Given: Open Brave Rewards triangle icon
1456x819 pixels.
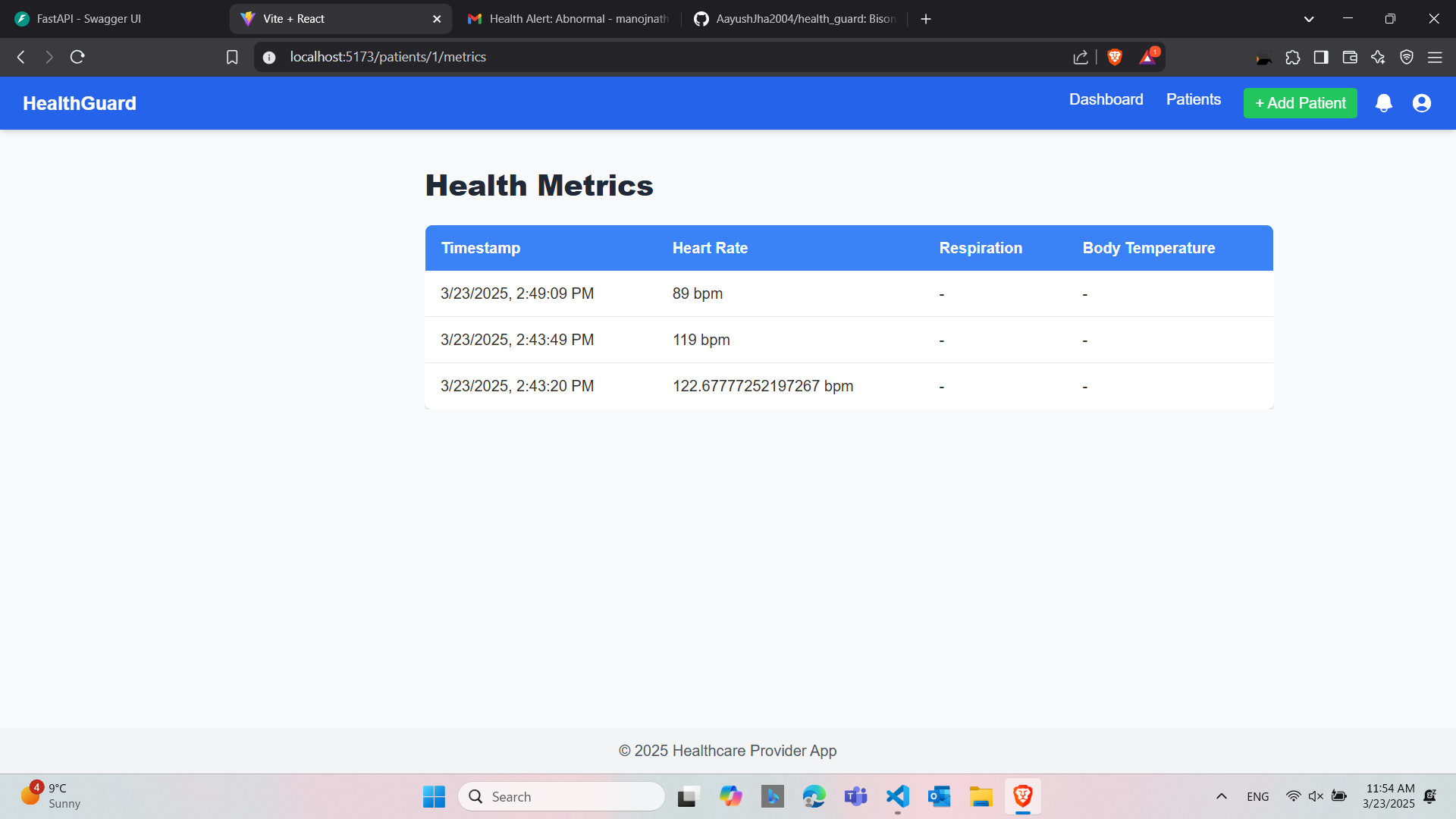Looking at the screenshot, I should [x=1147, y=57].
